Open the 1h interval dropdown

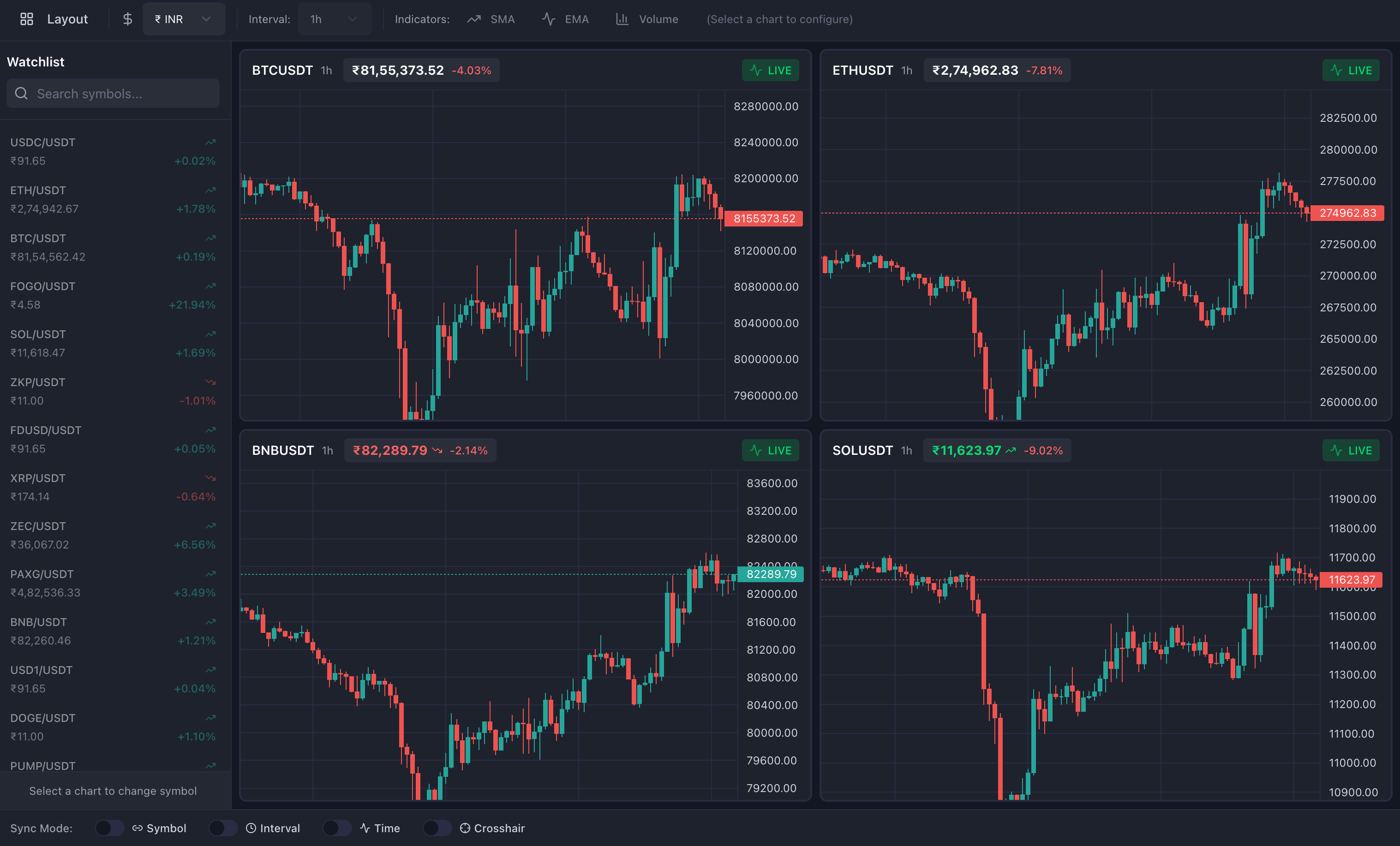coord(334,19)
